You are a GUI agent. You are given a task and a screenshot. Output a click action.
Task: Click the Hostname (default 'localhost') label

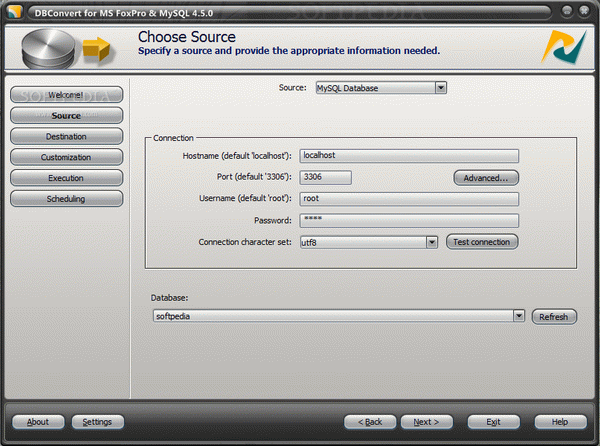pyautogui.click(x=237, y=156)
